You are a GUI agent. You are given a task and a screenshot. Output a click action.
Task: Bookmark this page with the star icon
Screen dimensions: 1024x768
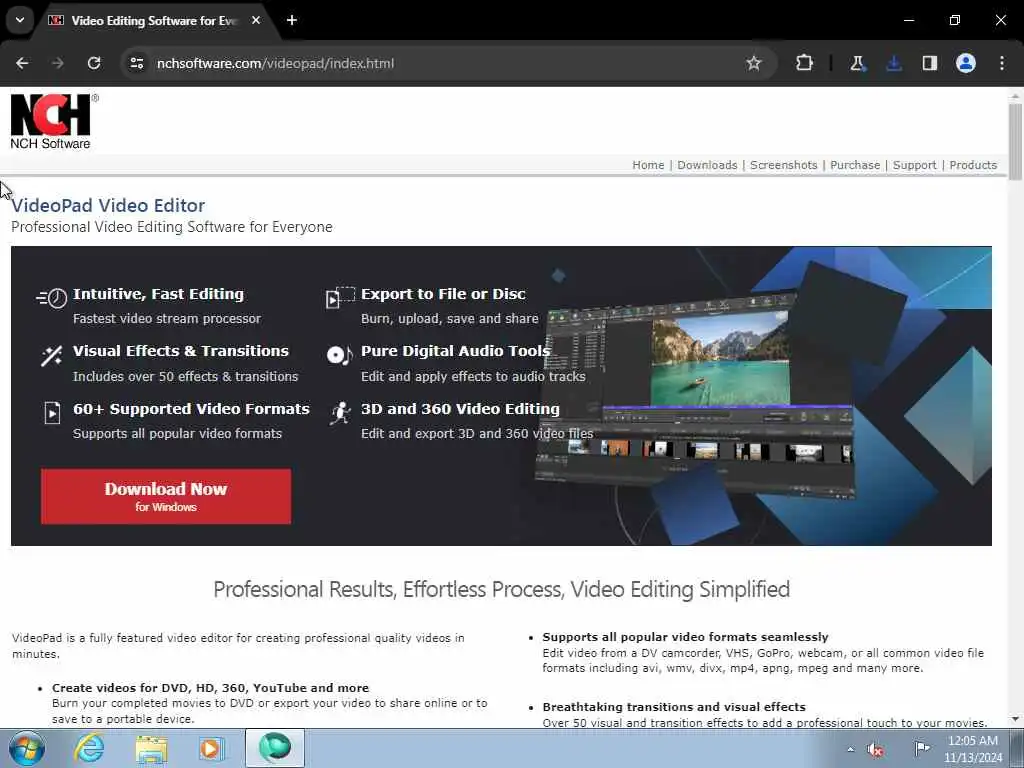click(754, 63)
